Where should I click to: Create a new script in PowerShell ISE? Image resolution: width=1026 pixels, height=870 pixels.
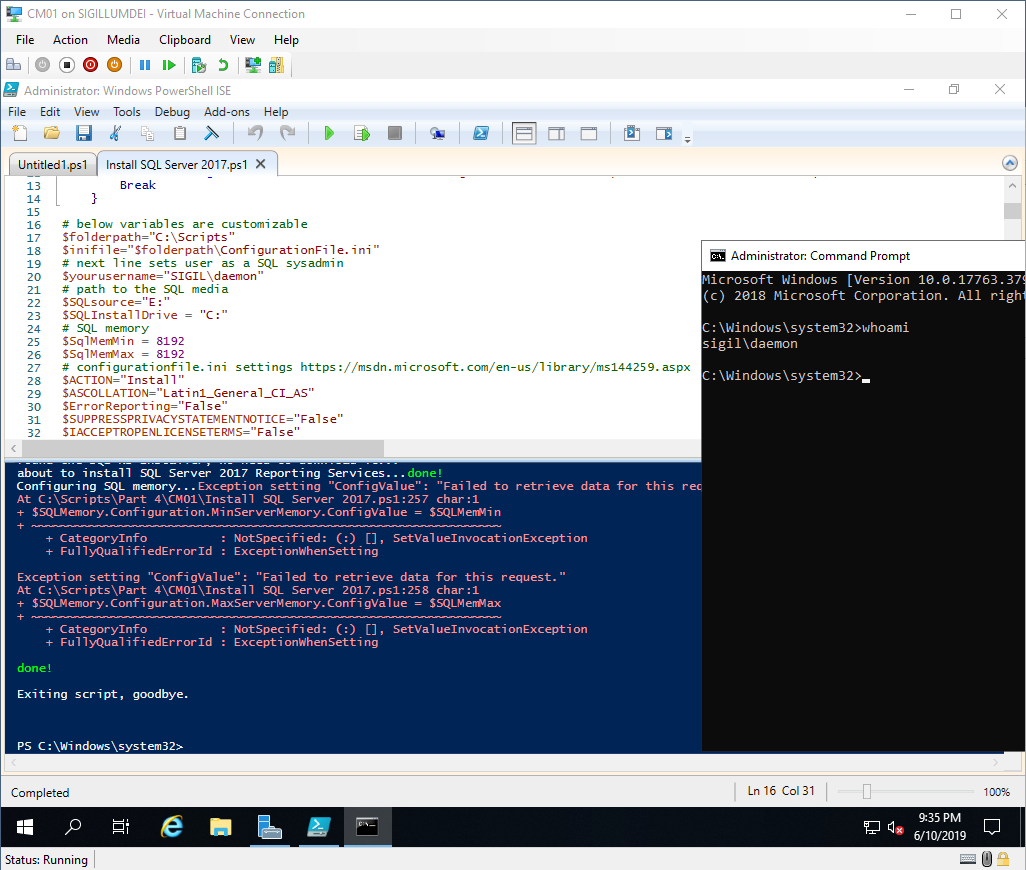coord(20,133)
